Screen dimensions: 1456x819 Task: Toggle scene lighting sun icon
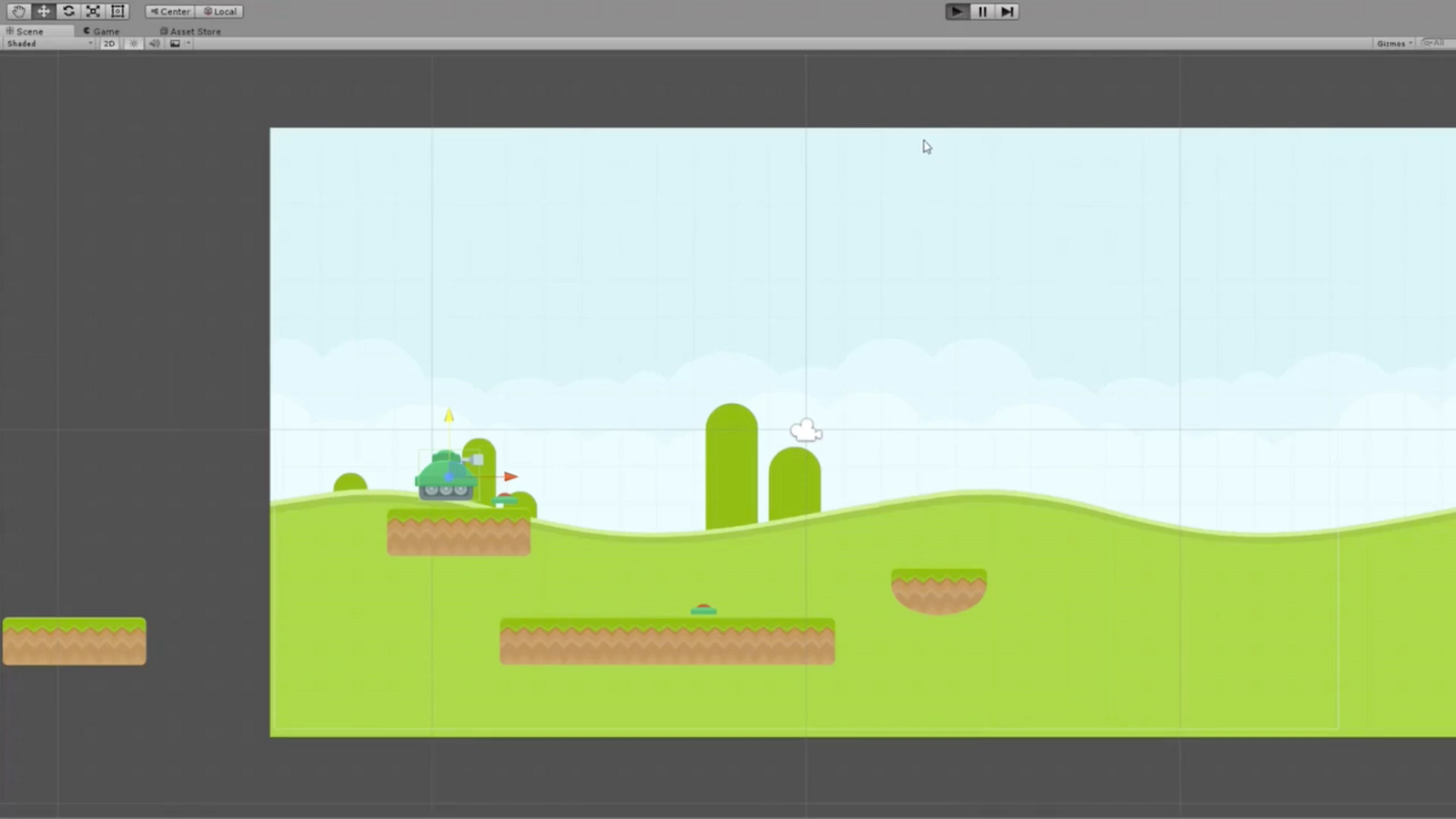(134, 44)
